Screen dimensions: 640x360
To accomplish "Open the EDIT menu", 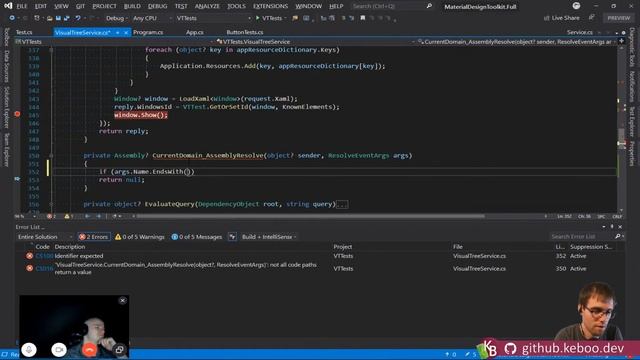I will pyautogui.click(x=41, y=6).
